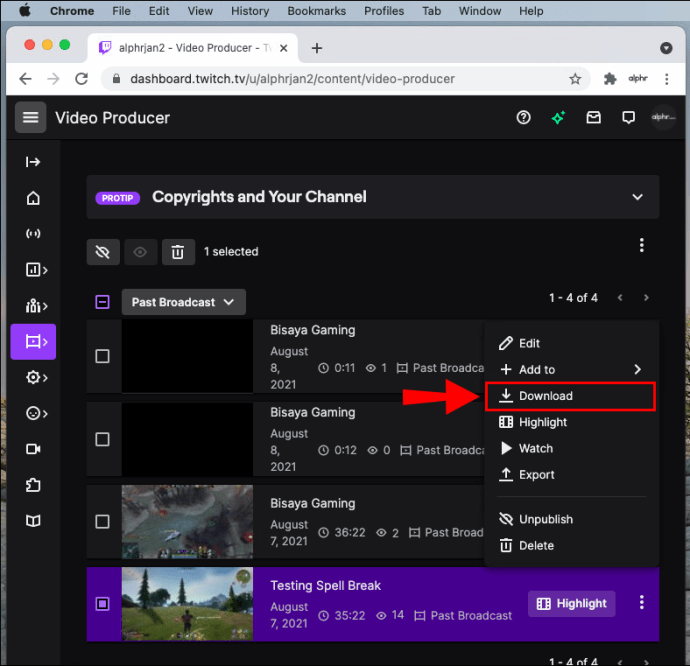The image size is (690, 666).
Task: Uncheck the Testing Spell Break checkbox
Action: [102, 604]
